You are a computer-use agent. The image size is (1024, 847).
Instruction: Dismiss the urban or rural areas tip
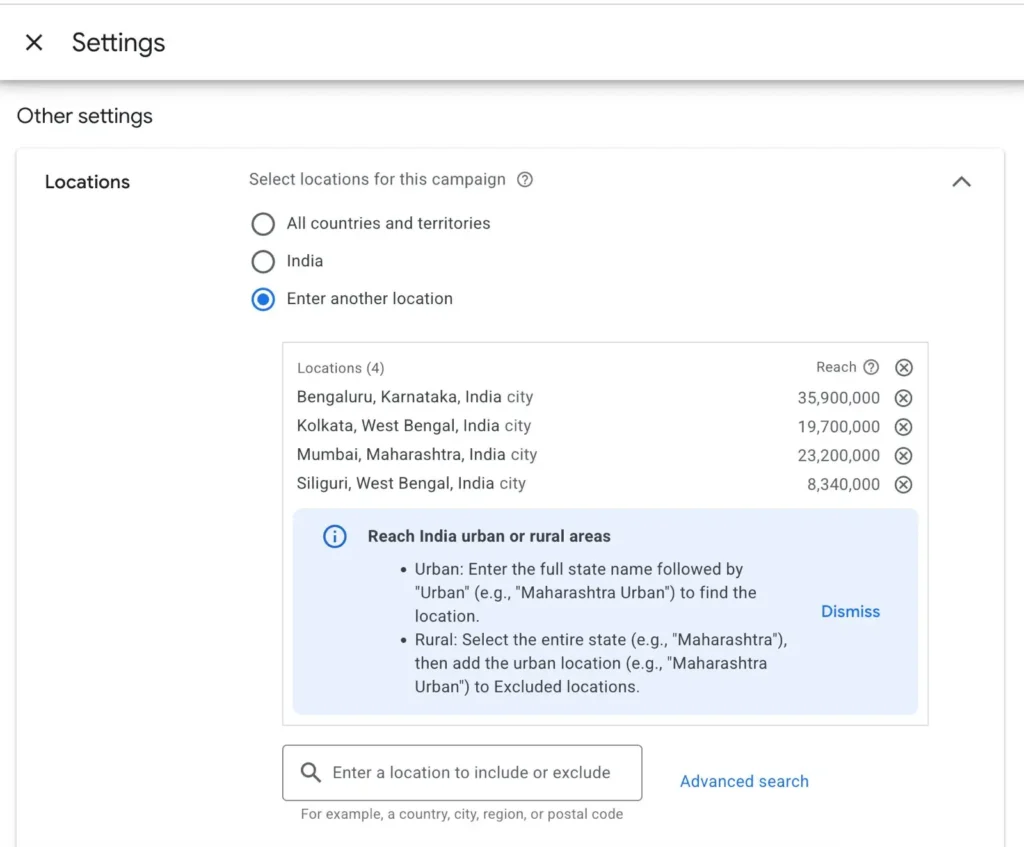850,611
